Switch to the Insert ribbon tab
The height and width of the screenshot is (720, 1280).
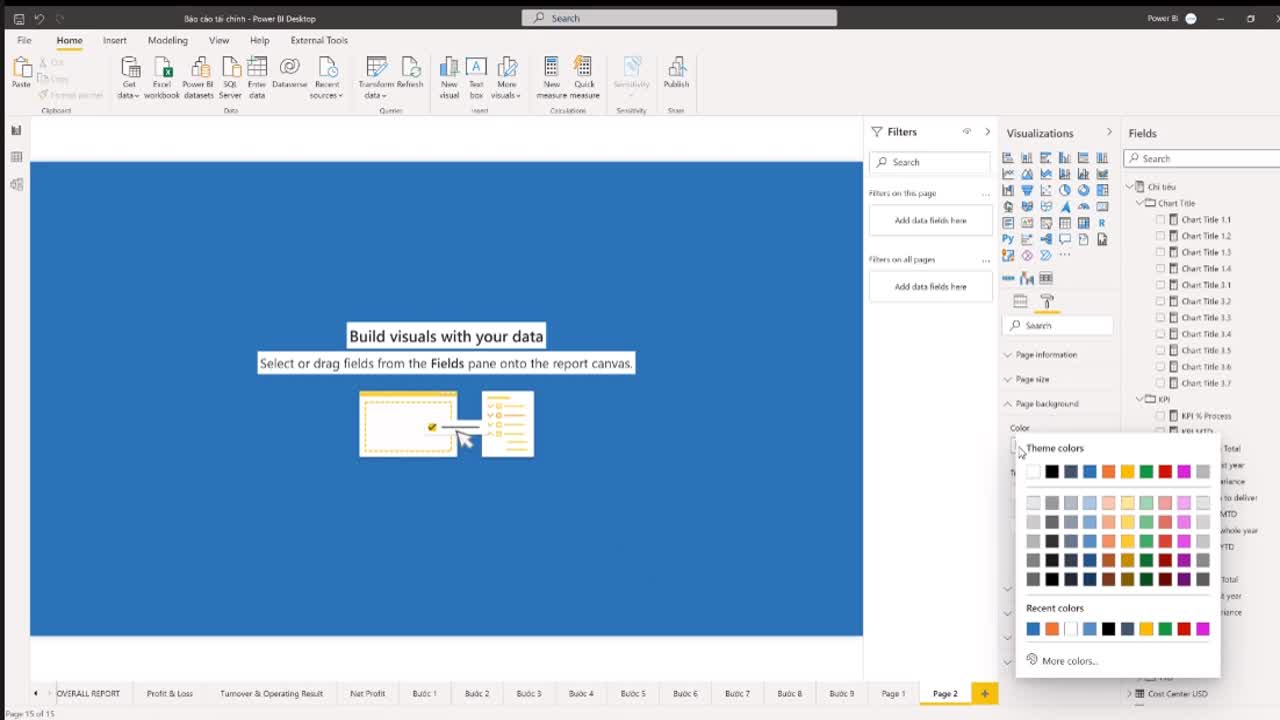pos(115,40)
